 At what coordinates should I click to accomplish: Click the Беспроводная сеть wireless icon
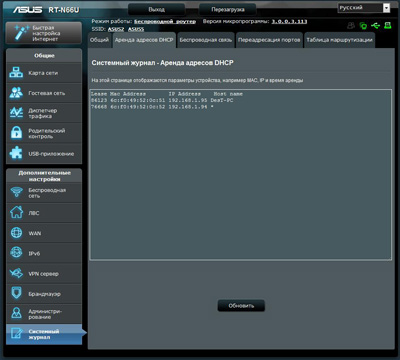16,193
